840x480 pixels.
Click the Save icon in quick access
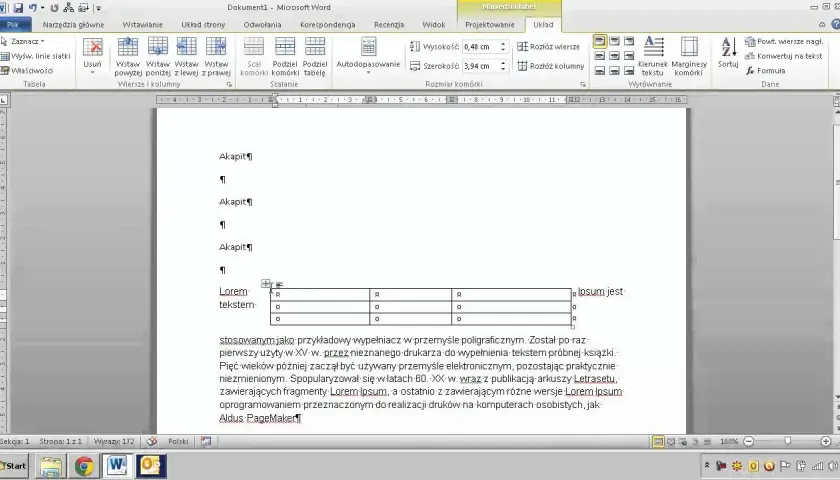[x=18, y=8]
